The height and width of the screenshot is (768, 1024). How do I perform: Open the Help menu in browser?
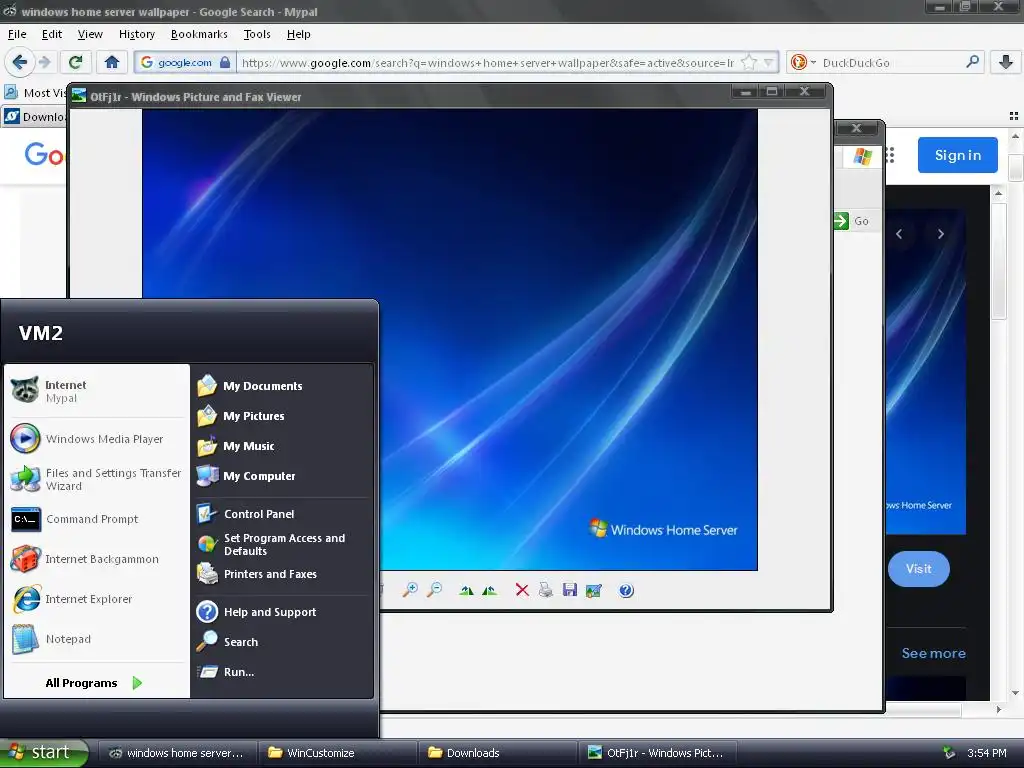(298, 34)
